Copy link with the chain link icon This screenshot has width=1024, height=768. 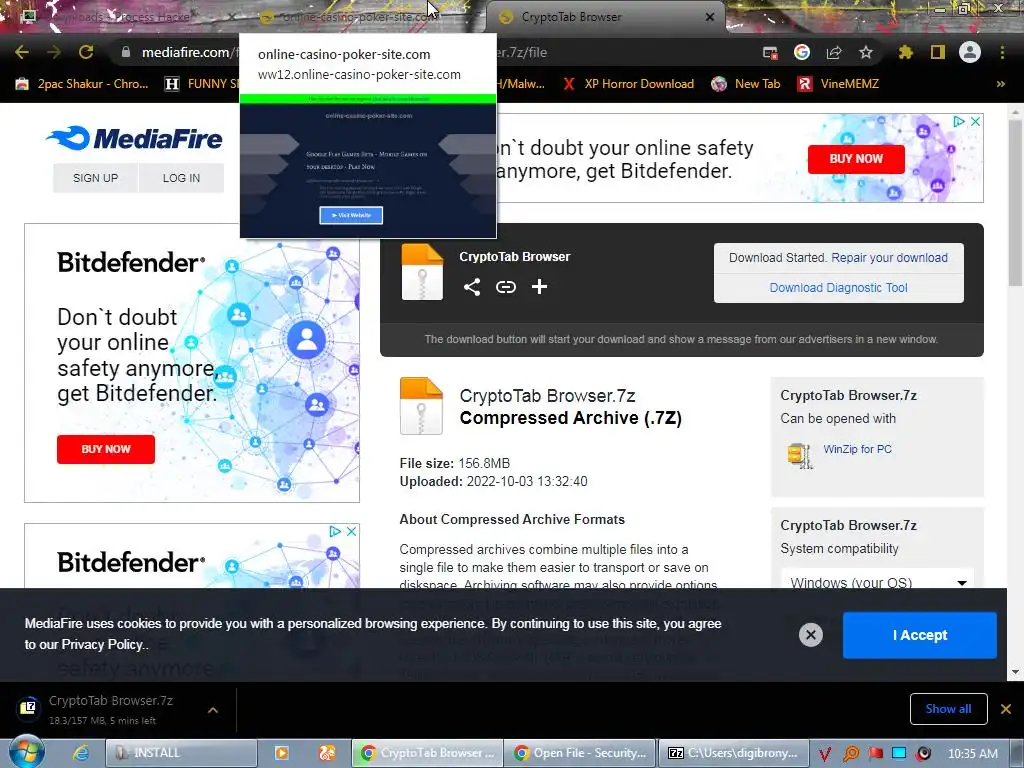point(505,287)
